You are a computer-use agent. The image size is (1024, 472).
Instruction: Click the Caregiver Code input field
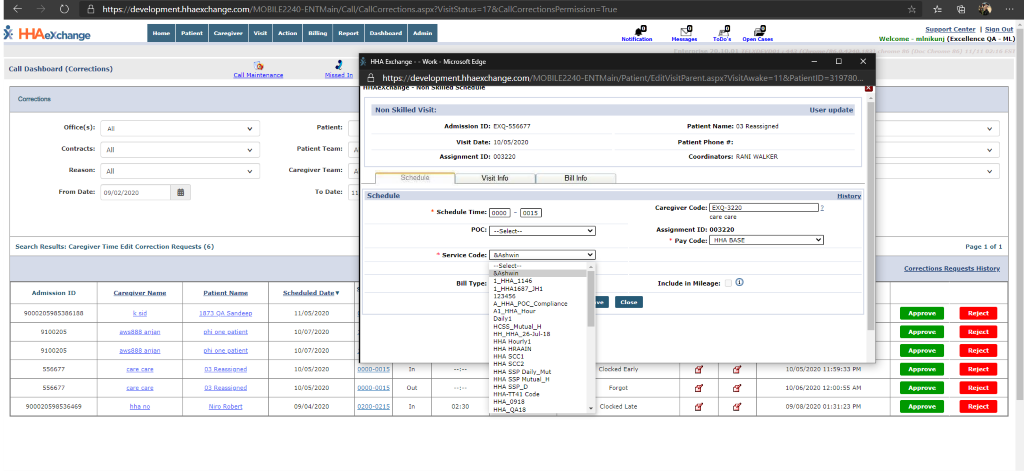762,208
